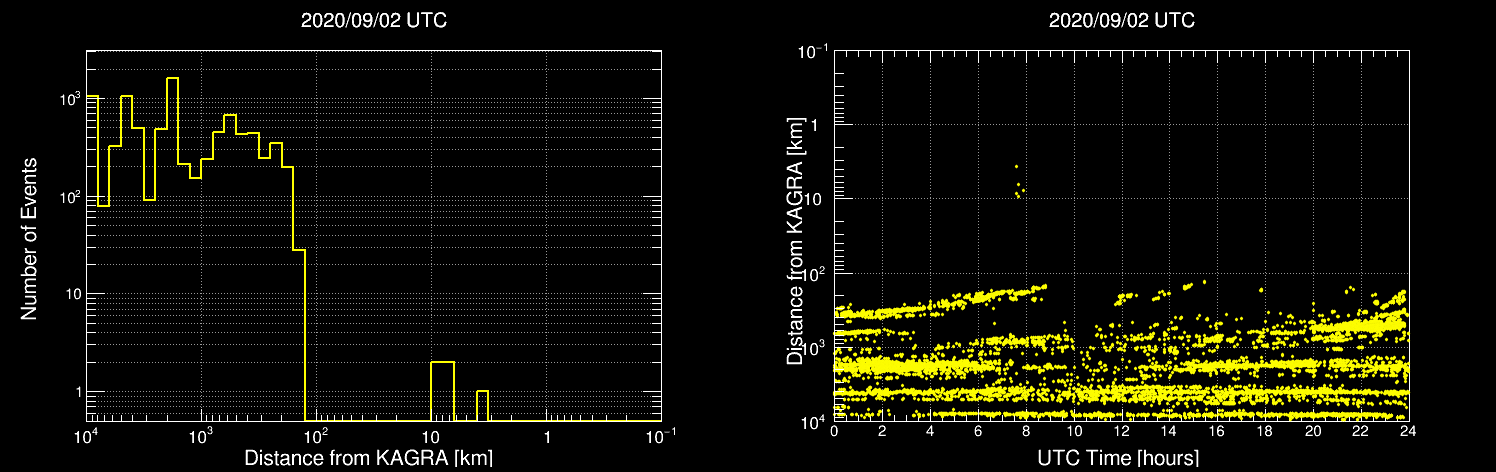
Task: Click the 22 hour tick on UTC Time axis
Action: pyautogui.click(x=1361, y=431)
